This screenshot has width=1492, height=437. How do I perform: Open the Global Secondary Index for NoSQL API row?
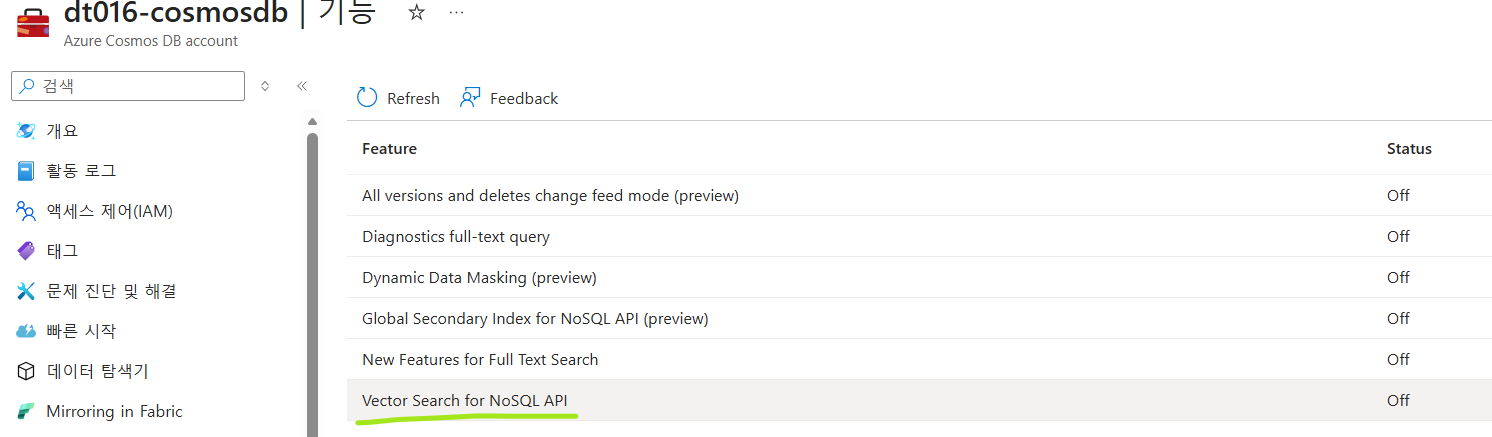click(x=919, y=318)
